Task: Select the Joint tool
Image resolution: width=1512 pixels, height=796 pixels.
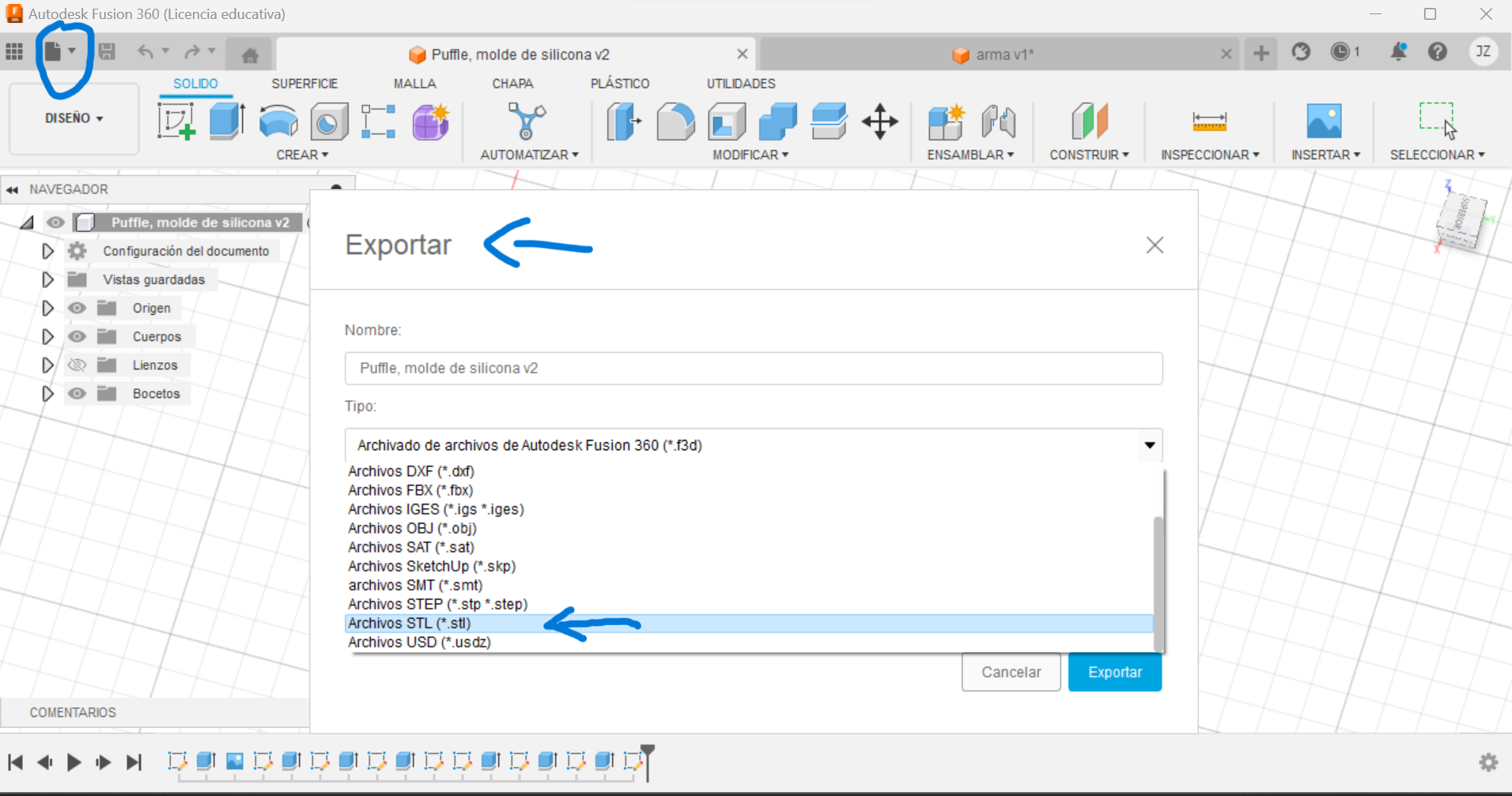Action: click(998, 122)
